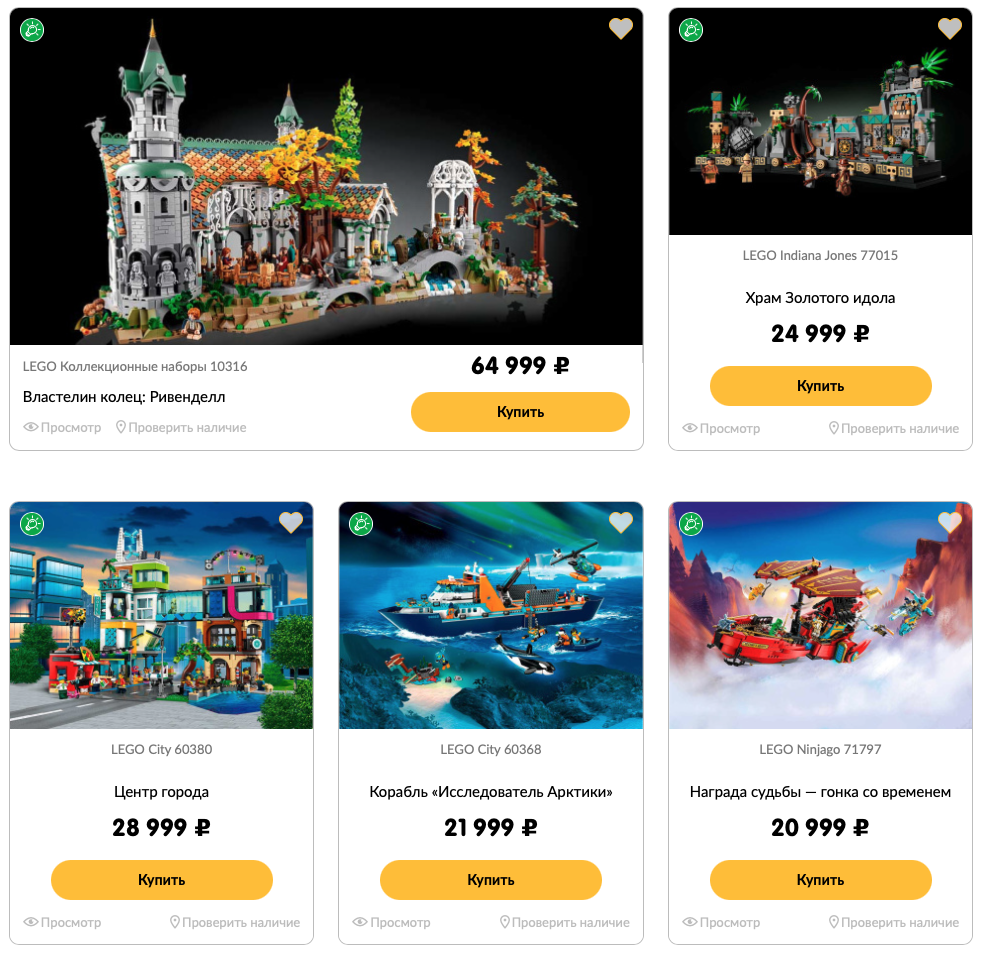Screen dimensions: 986x958
Task: Open the Rivendell product title link
Action: 124,397
